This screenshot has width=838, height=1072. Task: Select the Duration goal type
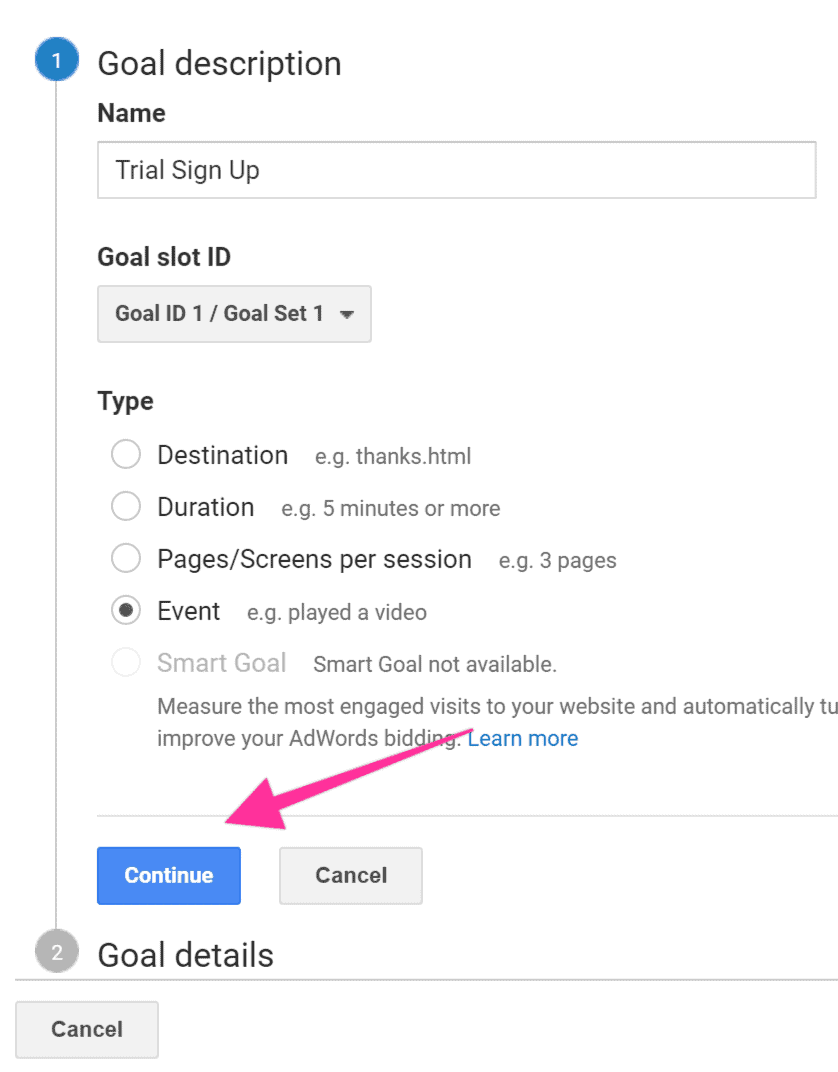[x=126, y=506]
